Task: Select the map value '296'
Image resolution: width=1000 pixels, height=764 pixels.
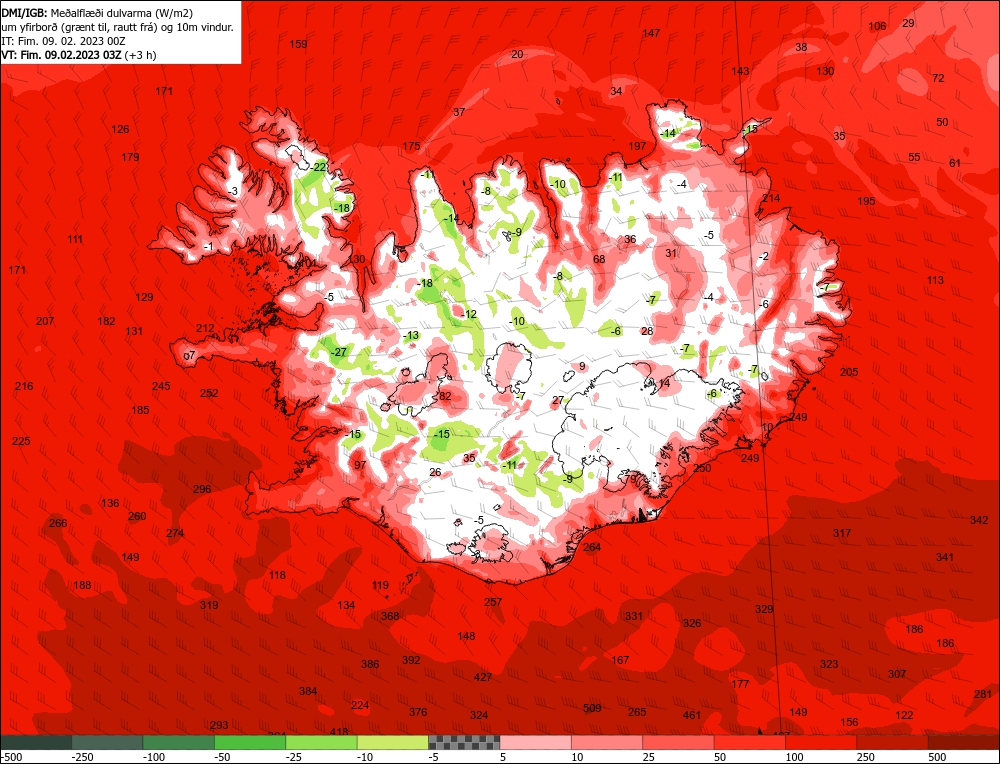Action: (202, 490)
